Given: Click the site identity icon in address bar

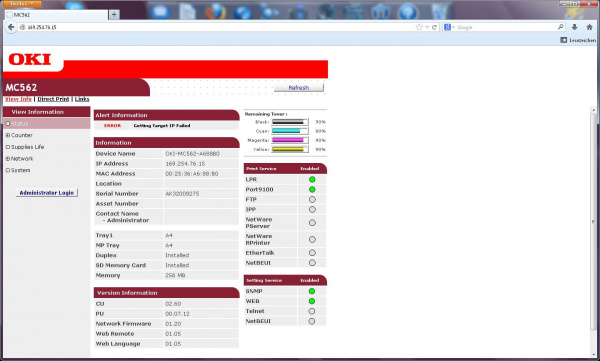Looking at the screenshot, I should click(22, 27).
